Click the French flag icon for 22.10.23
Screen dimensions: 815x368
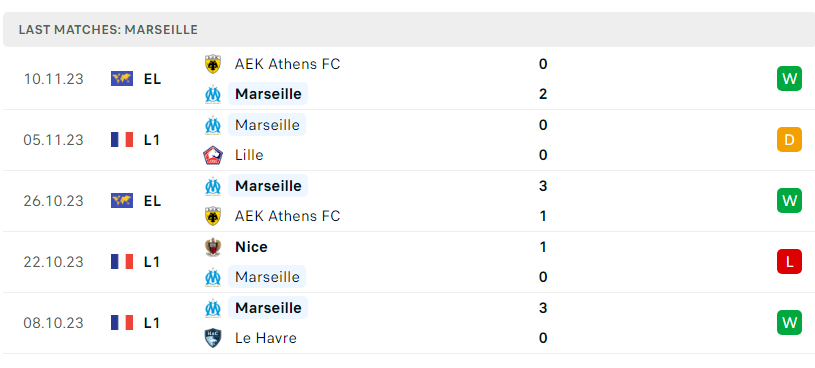pyautogui.click(x=122, y=261)
